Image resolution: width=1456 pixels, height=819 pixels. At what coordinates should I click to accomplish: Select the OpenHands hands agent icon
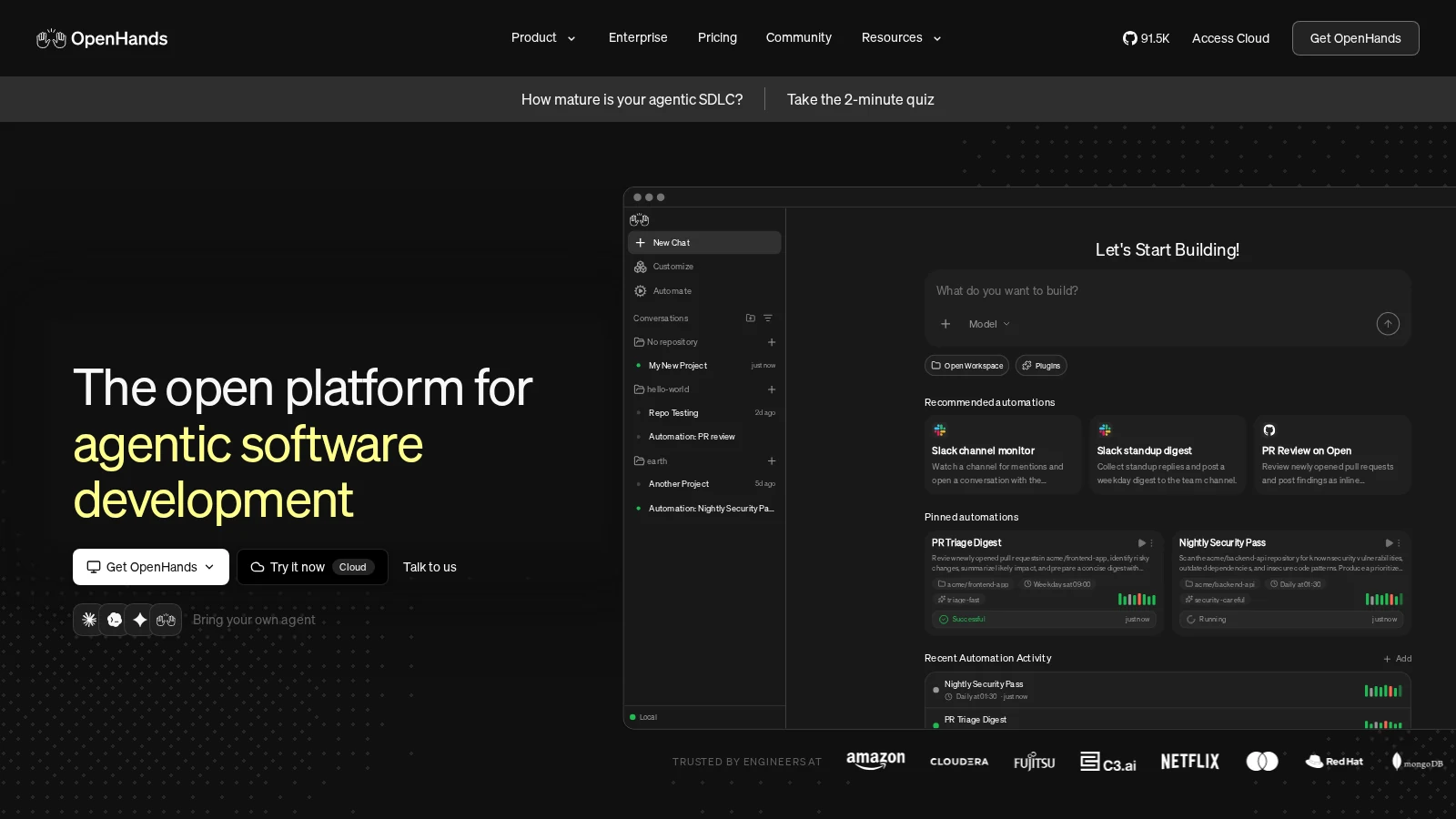(166, 620)
